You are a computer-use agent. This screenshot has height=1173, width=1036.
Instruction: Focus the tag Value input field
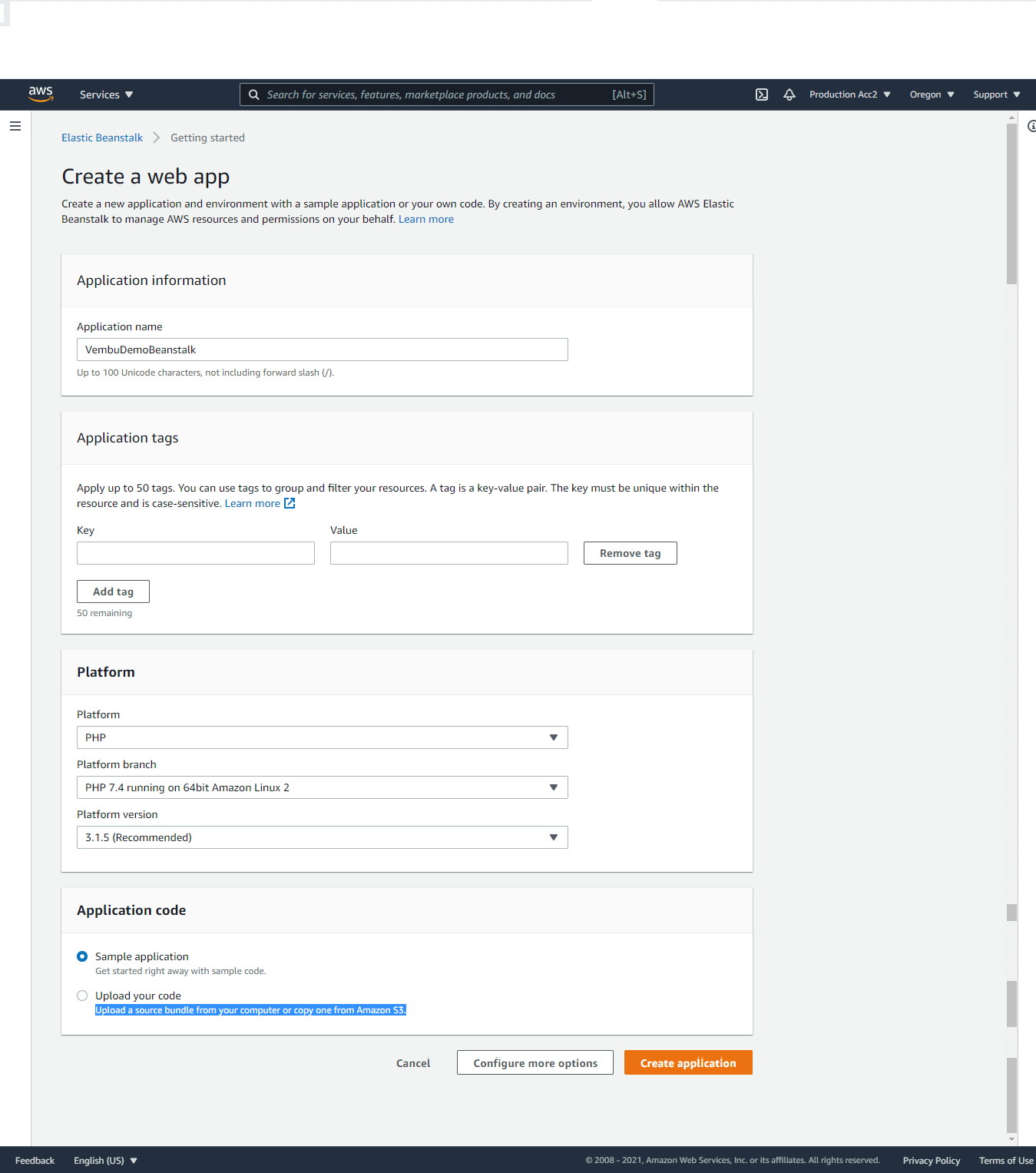click(x=449, y=553)
